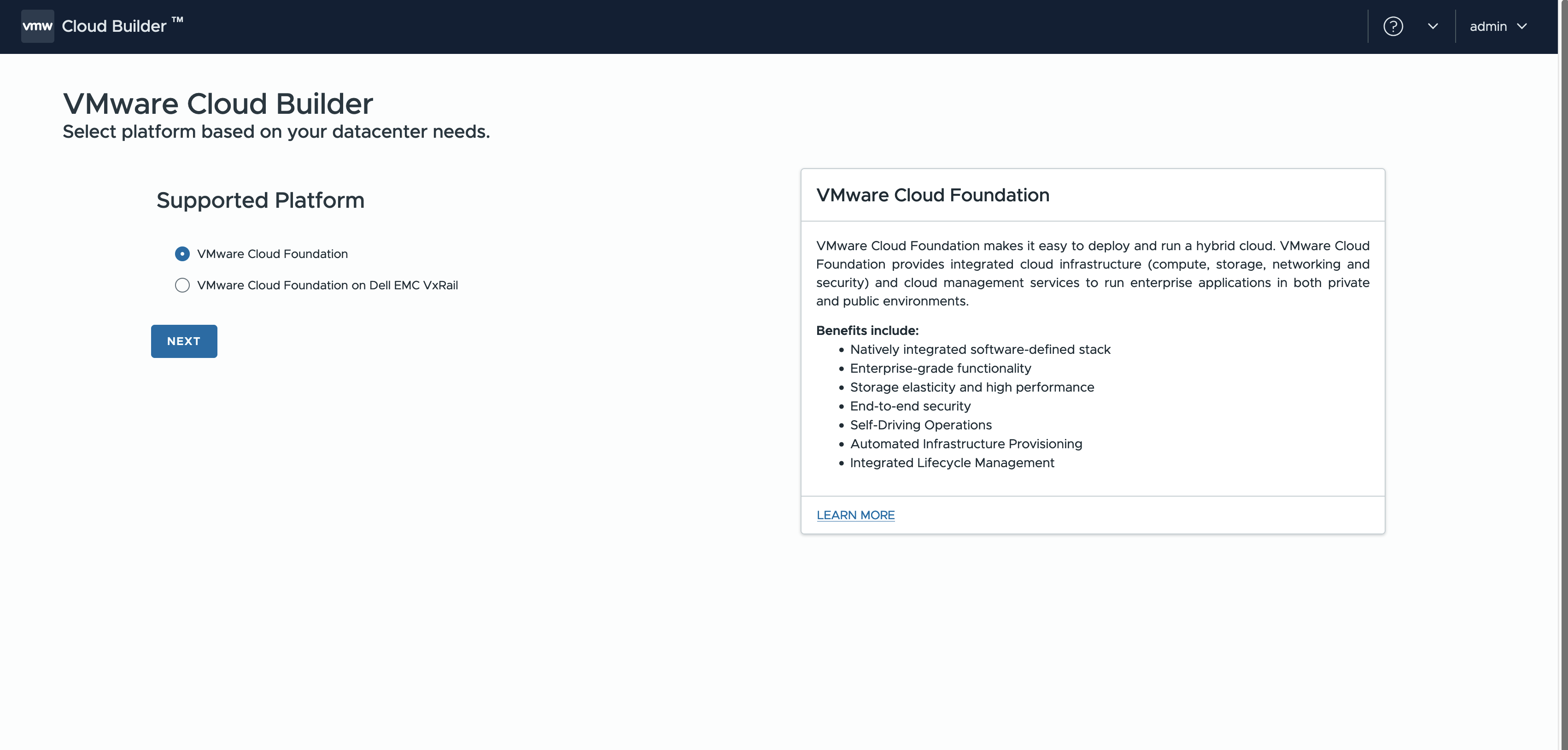Screen dimensions: 1568x750
Task: Click the chevron beside admin
Action: [1522, 26]
